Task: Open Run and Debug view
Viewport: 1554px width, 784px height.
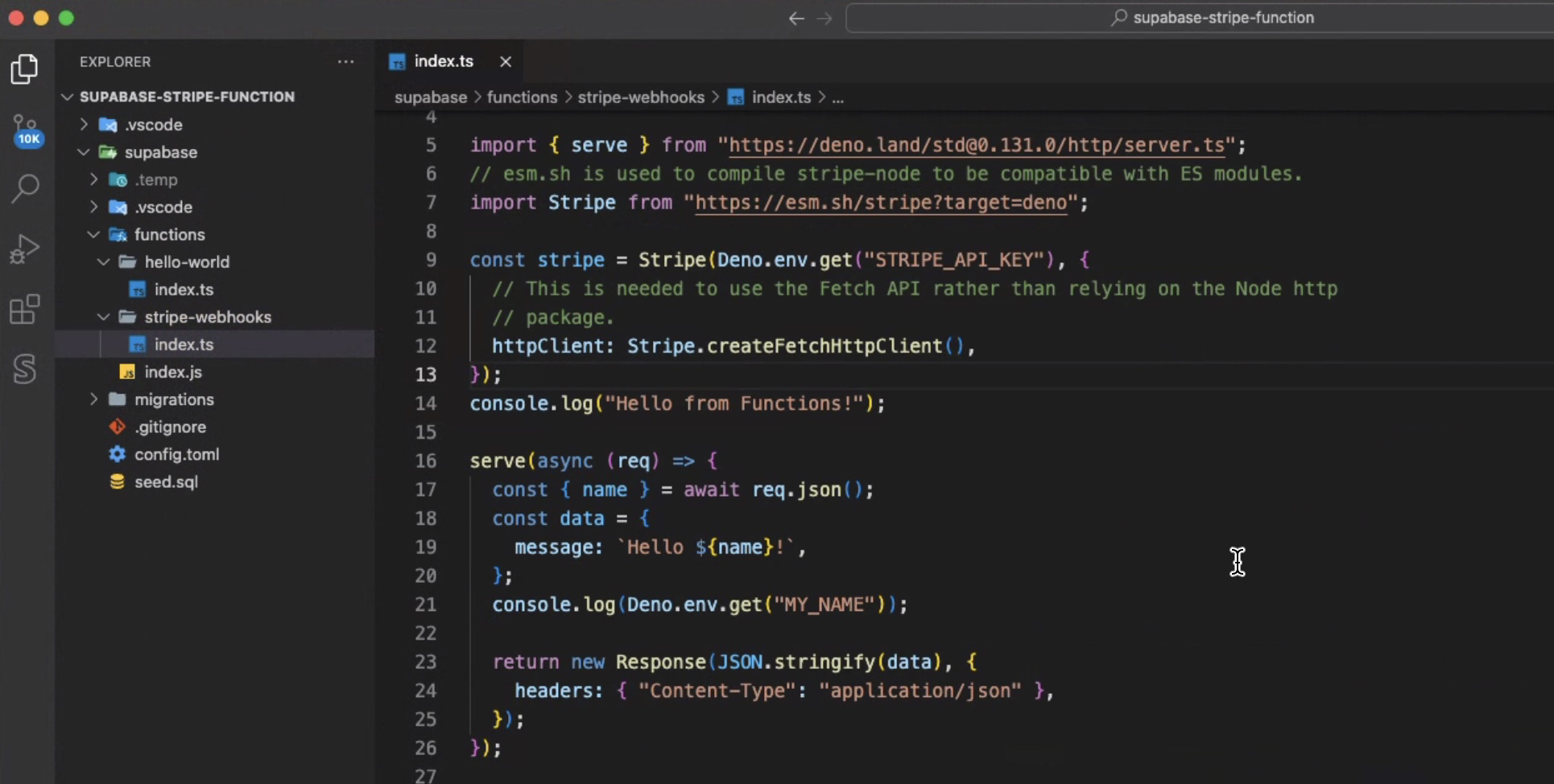Action: [25, 249]
